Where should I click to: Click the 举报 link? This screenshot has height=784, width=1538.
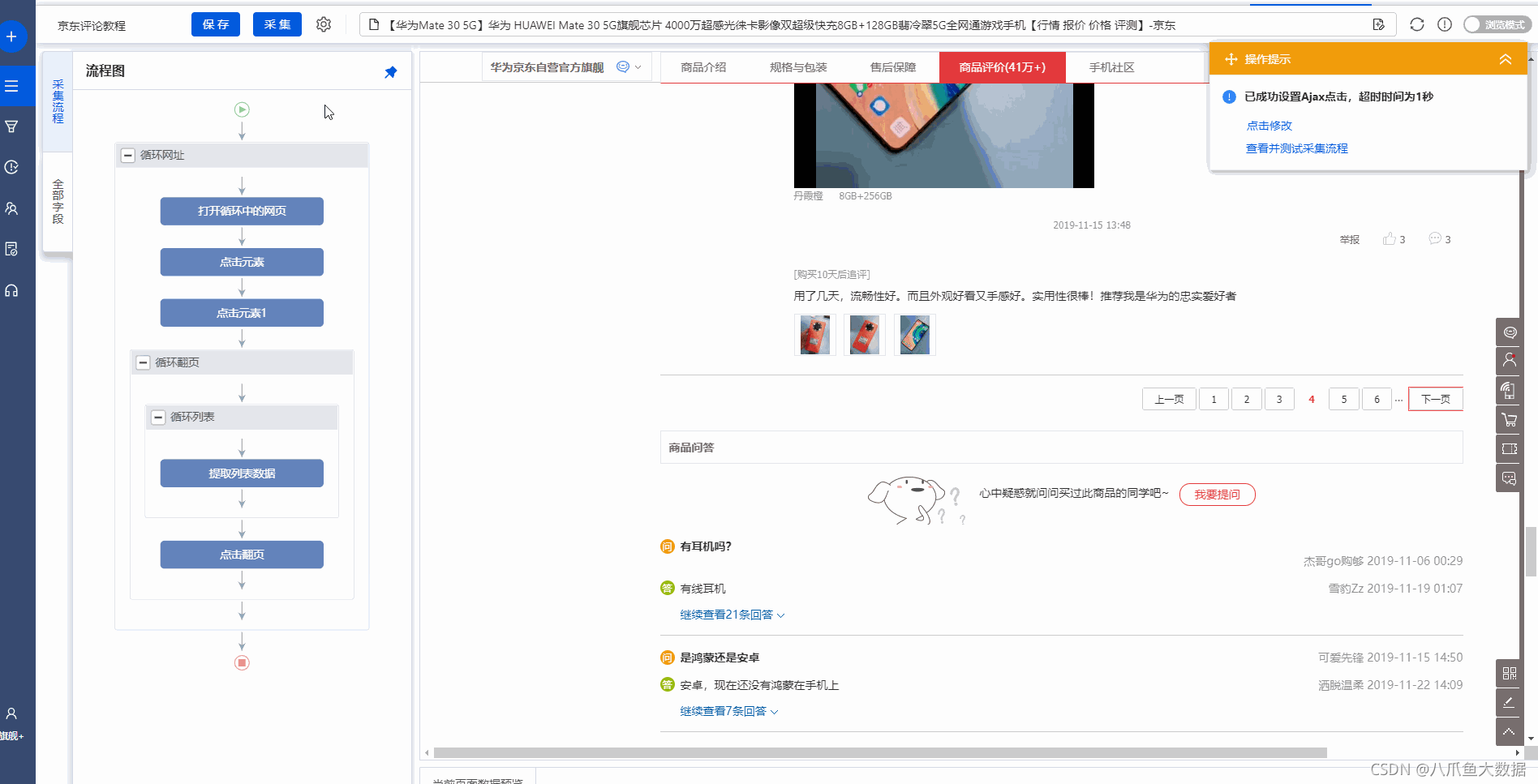tap(1350, 239)
